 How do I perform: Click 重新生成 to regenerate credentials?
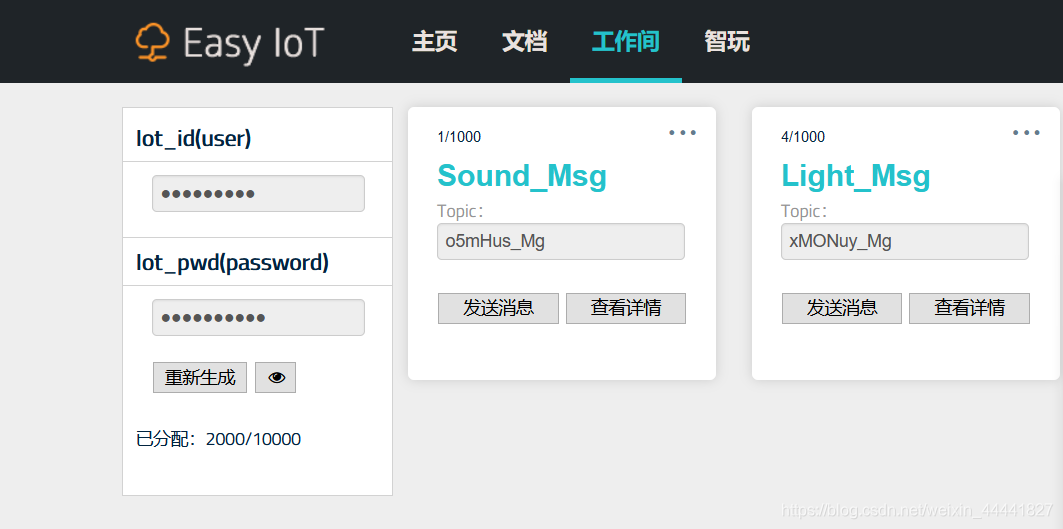(x=200, y=378)
